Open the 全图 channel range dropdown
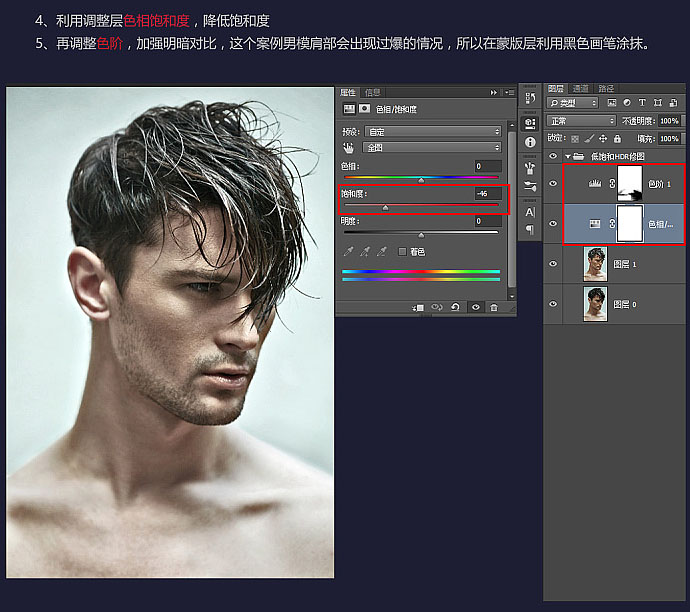 [432, 147]
